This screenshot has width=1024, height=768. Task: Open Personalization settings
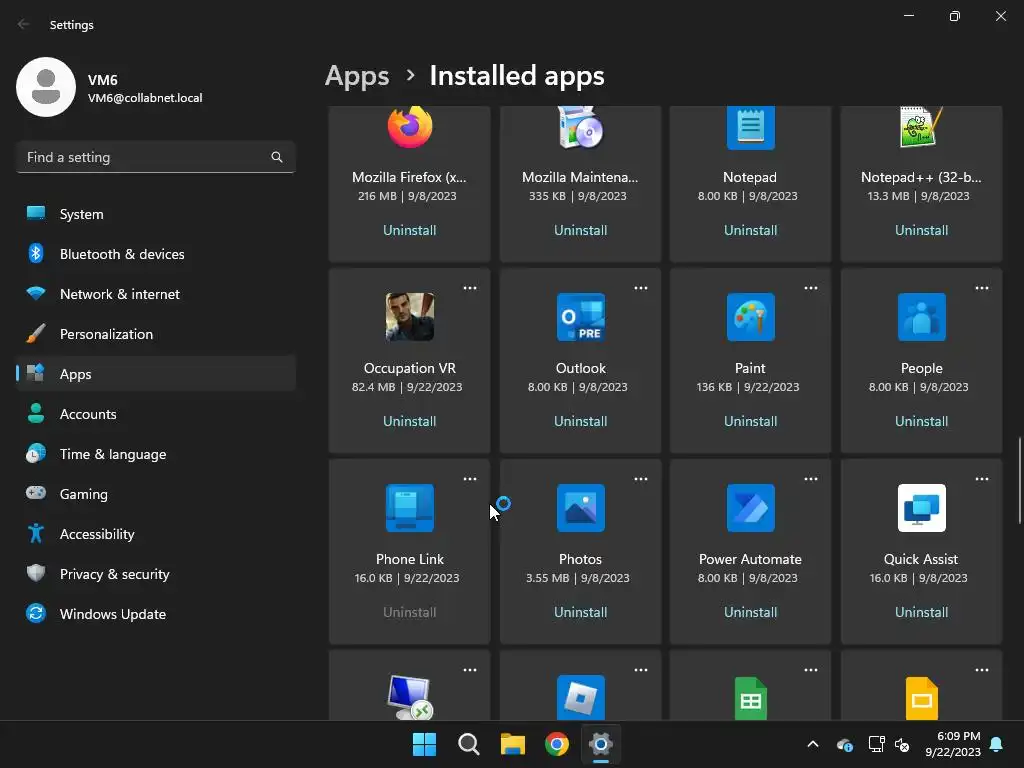pyautogui.click(x=156, y=334)
